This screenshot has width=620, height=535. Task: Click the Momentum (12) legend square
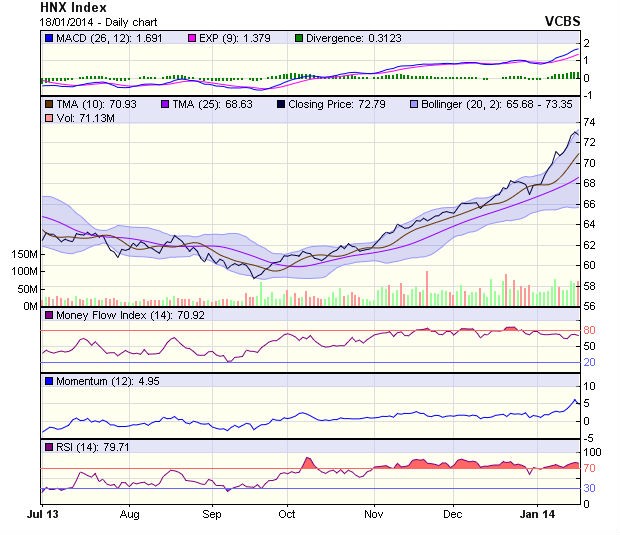(48, 381)
